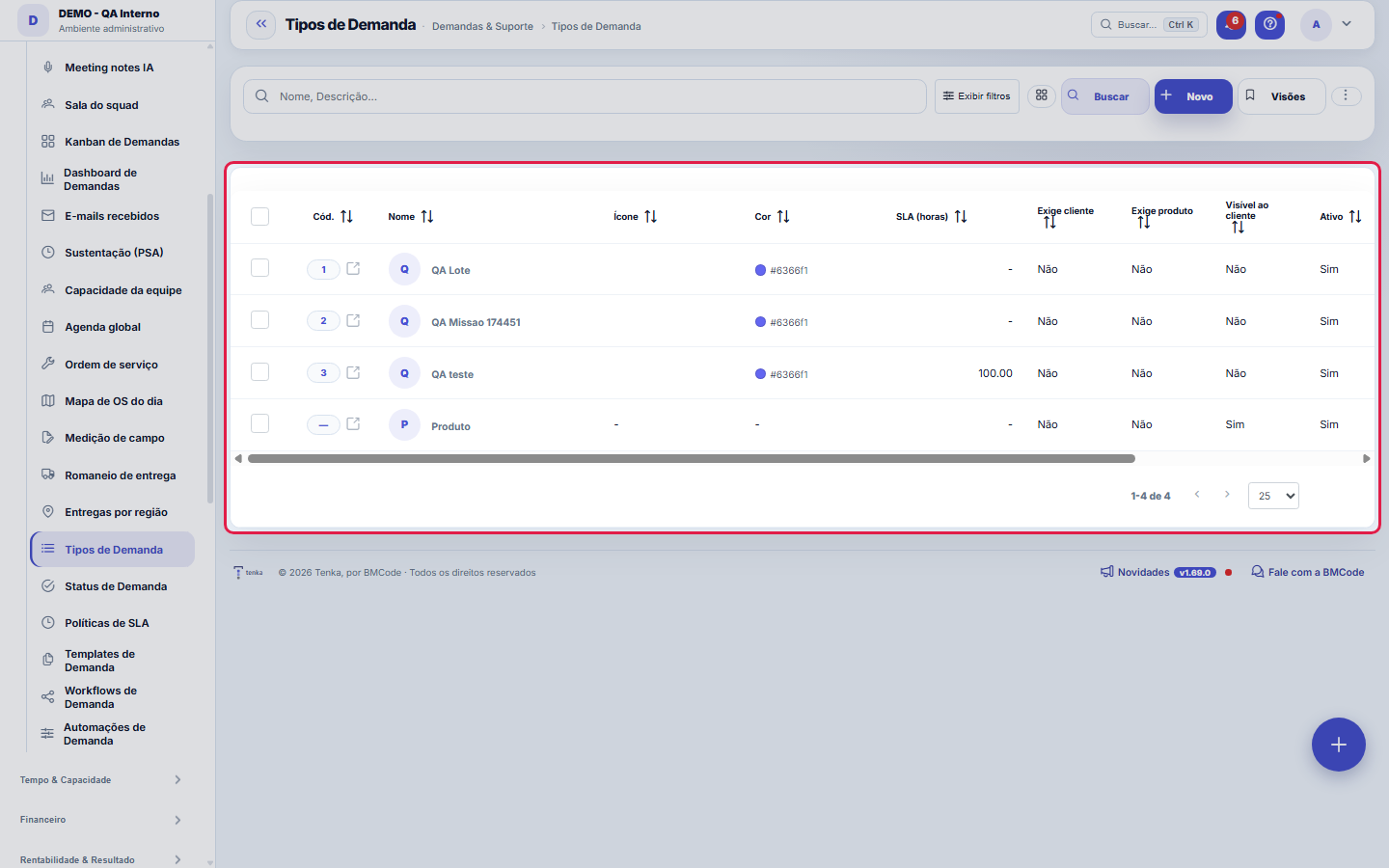
Task: Check the Produto row checkbox
Action: (x=259, y=423)
